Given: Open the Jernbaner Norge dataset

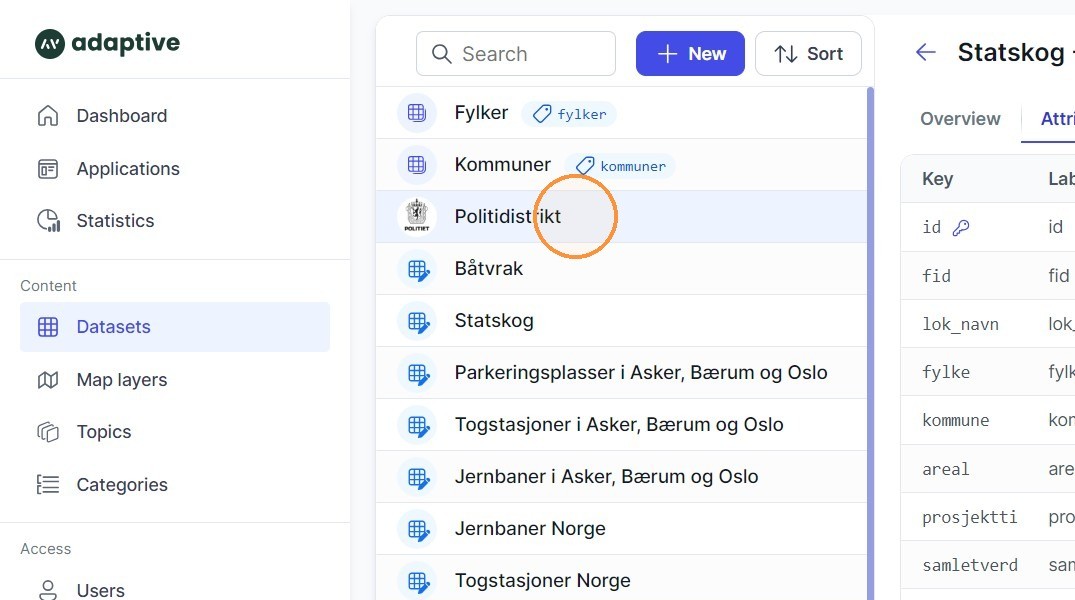Looking at the screenshot, I should [x=621, y=529].
